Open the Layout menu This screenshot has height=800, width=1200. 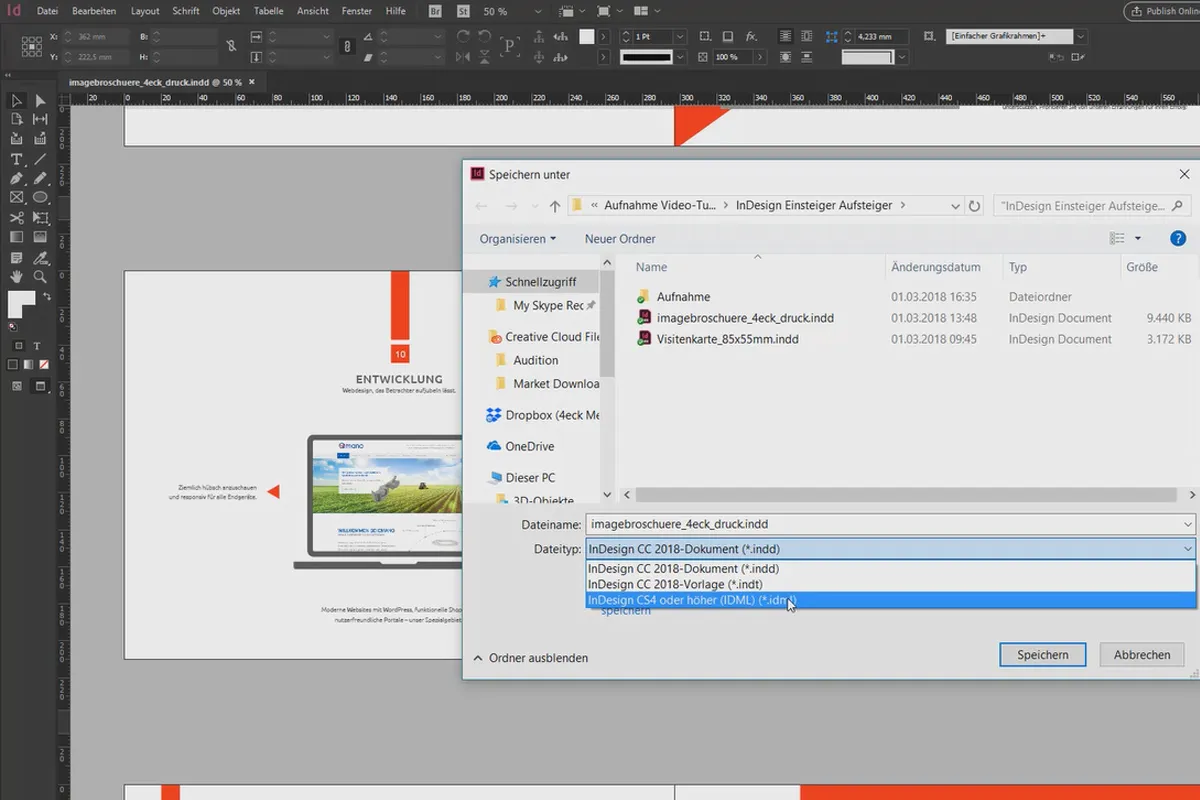pyautogui.click(x=145, y=11)
